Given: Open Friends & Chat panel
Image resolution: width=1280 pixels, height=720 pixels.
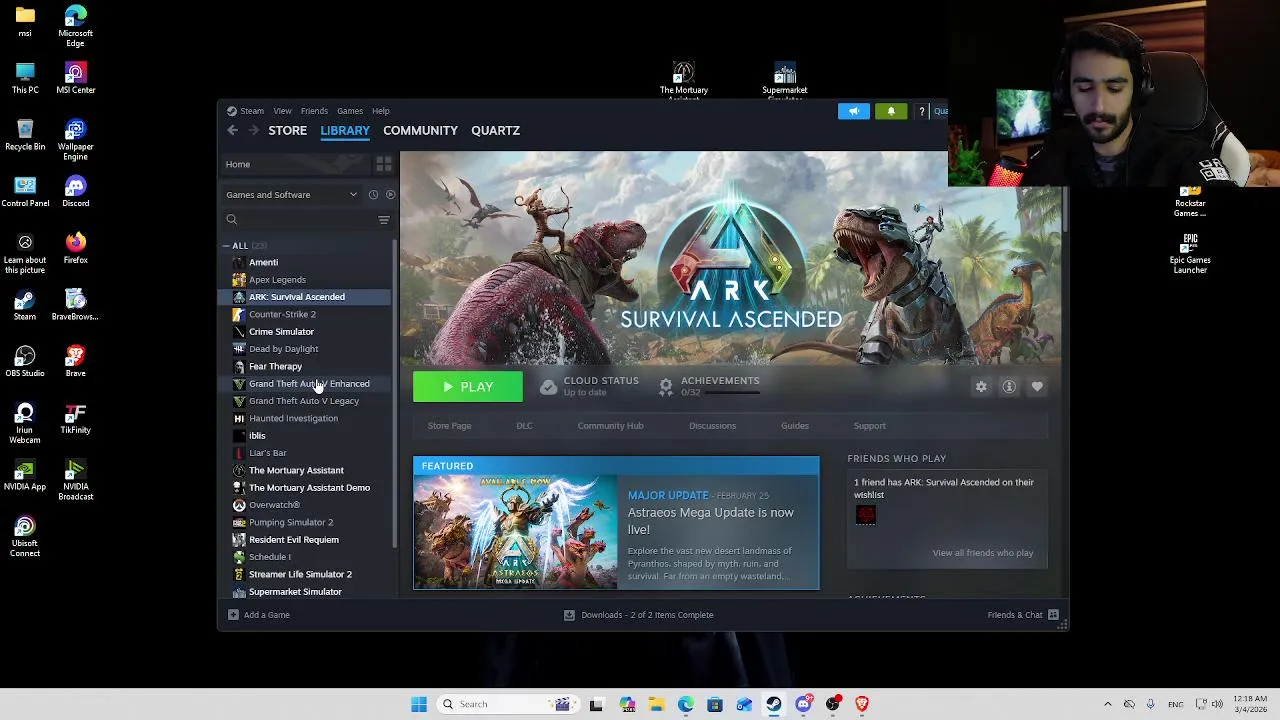Looking at the screenshot, I should tap(1023, 615).
